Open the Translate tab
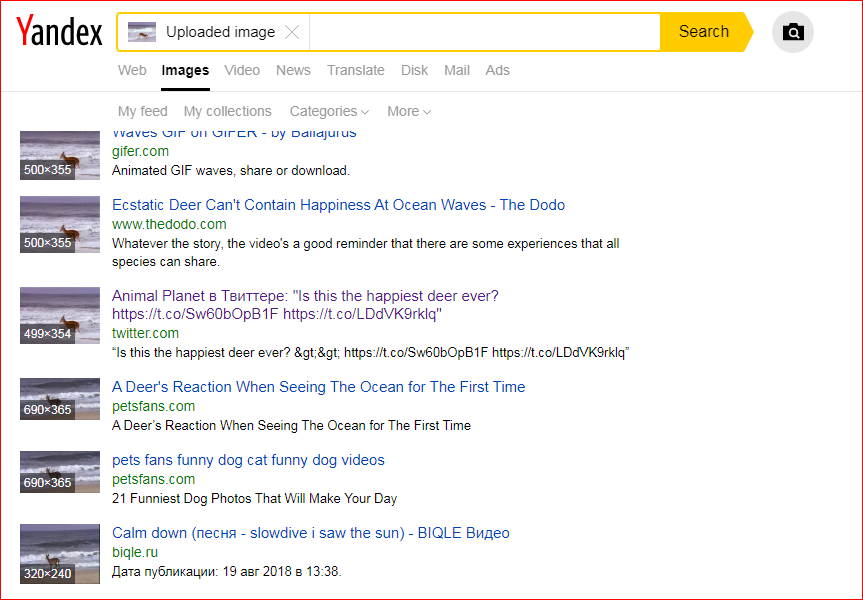This screenshot has height=600, width=863. pos(356,70)
